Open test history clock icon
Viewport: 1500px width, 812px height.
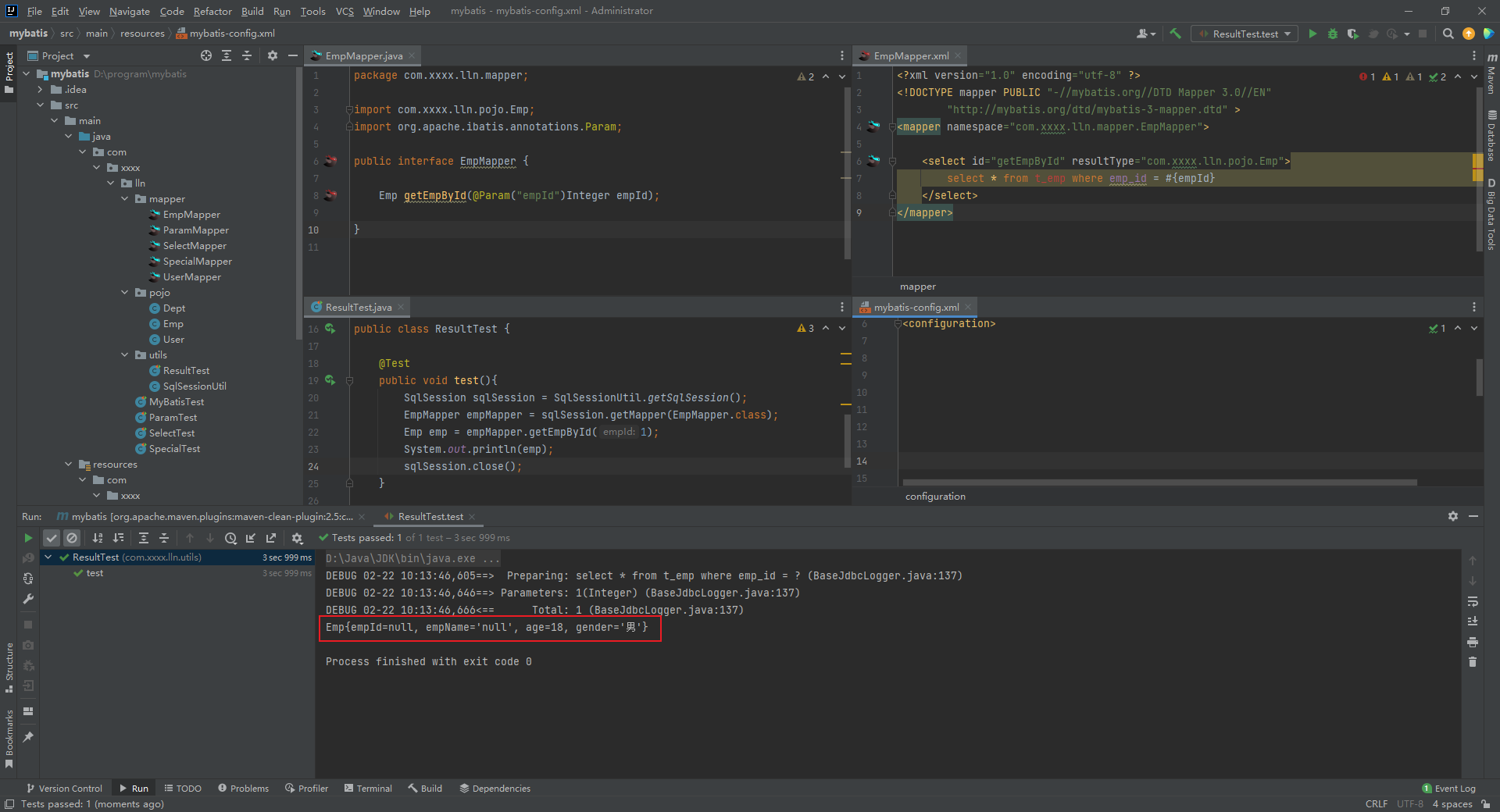pyautogui.click(x=230, y=538)
